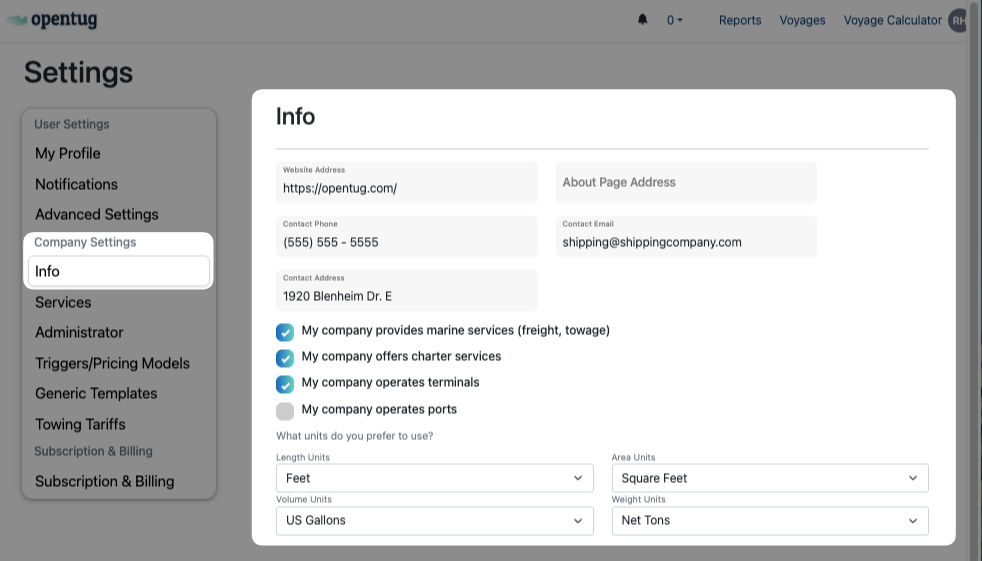
Task: Click the RH user avatar
Action: click(x=959, y=20)
